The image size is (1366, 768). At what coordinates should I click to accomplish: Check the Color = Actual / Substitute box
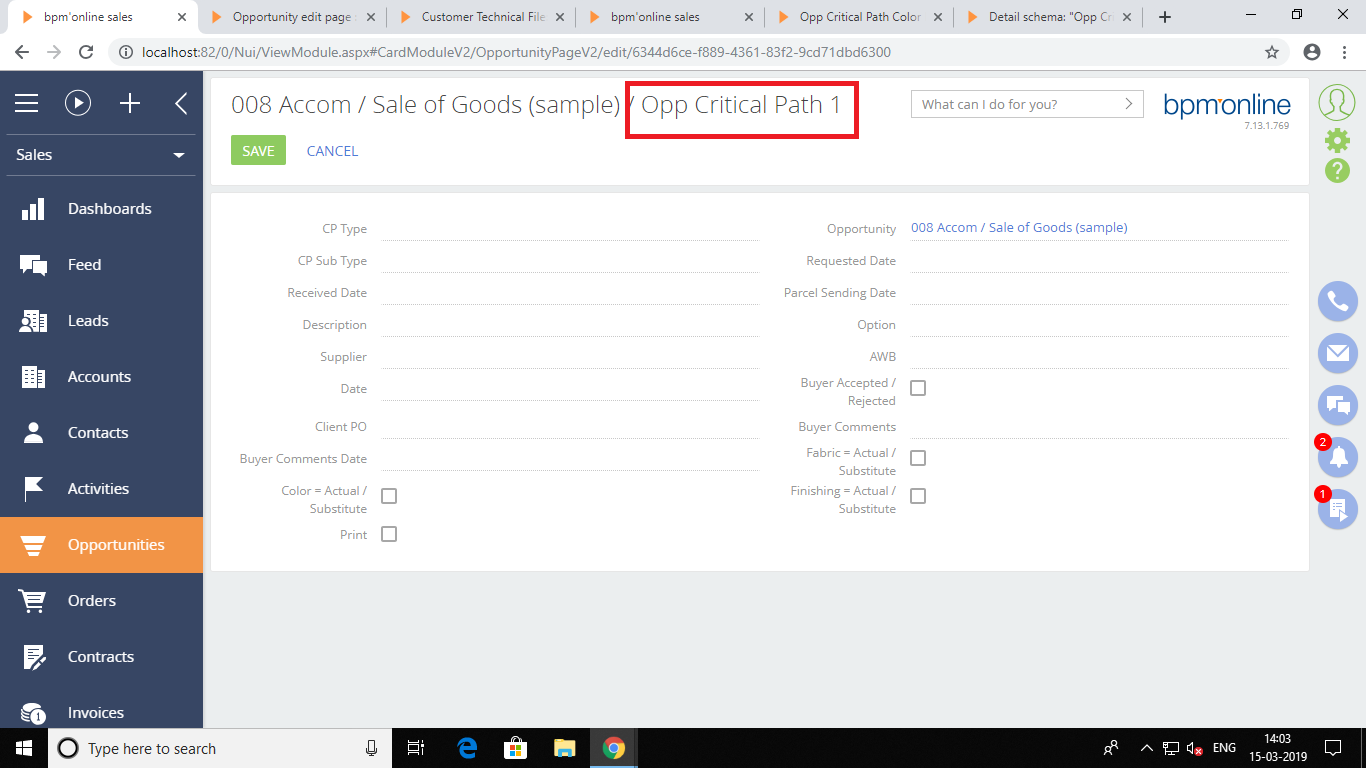point(389,496)
